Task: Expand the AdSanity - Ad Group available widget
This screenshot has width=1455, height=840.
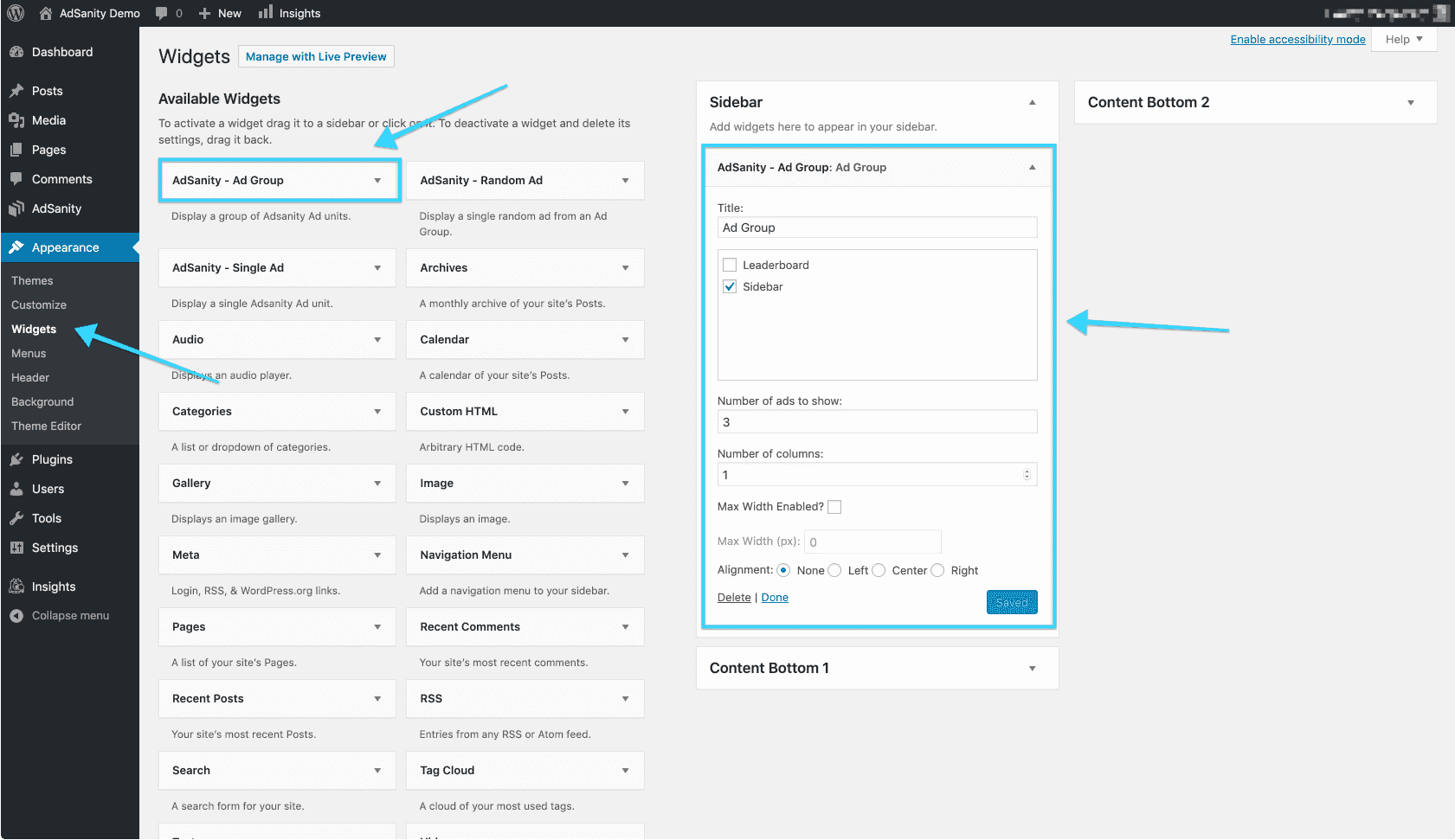Action: 377,180
